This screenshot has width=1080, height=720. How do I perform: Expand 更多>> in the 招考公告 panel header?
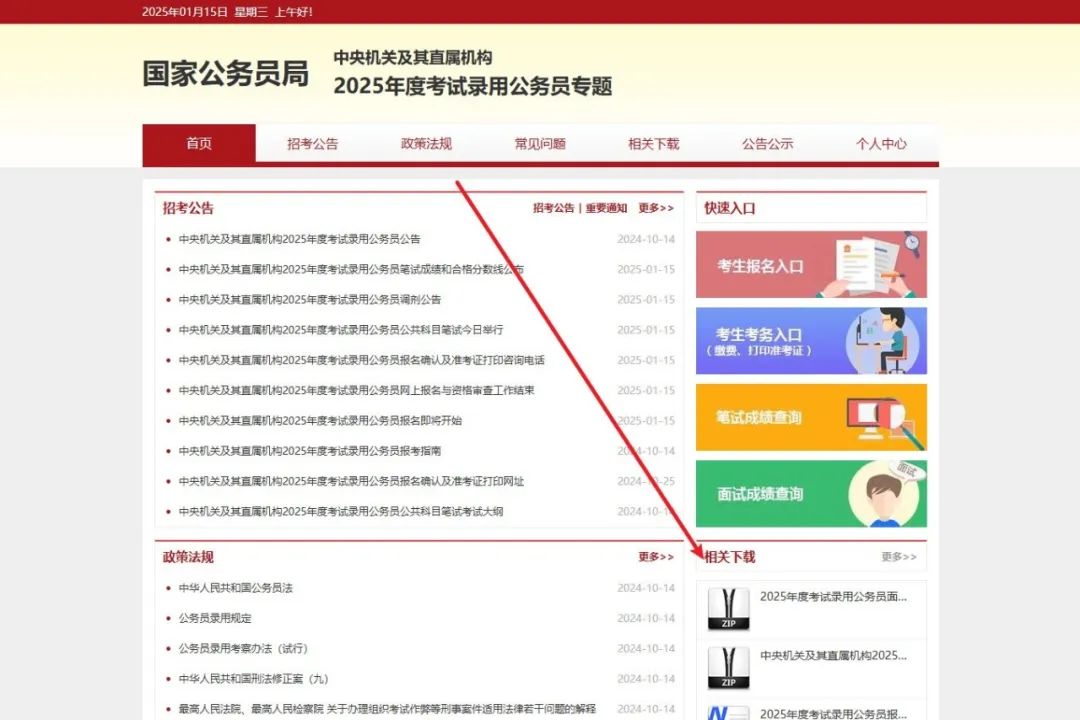tap(656, 208)
